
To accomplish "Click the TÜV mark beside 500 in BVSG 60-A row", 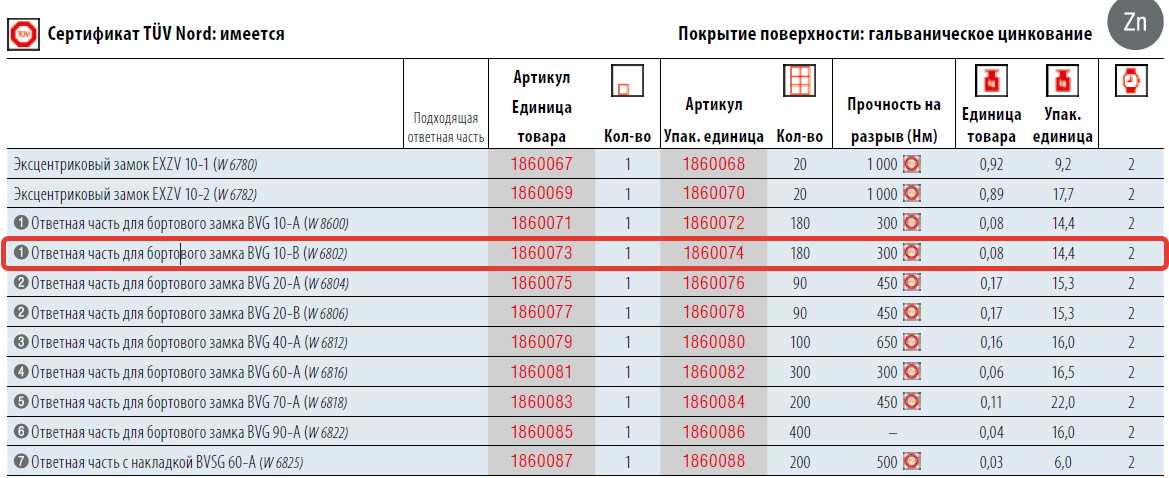I will tap(912, 462).
